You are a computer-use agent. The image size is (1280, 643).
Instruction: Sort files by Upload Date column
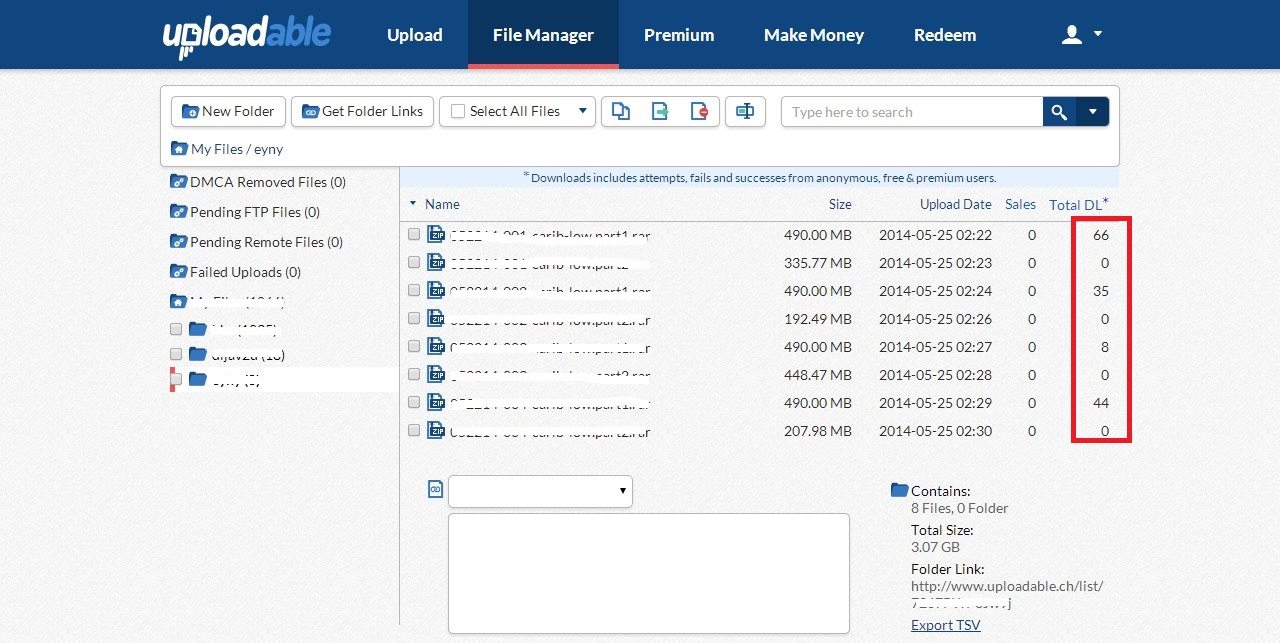pyautogui.click(x=955, y=204)
